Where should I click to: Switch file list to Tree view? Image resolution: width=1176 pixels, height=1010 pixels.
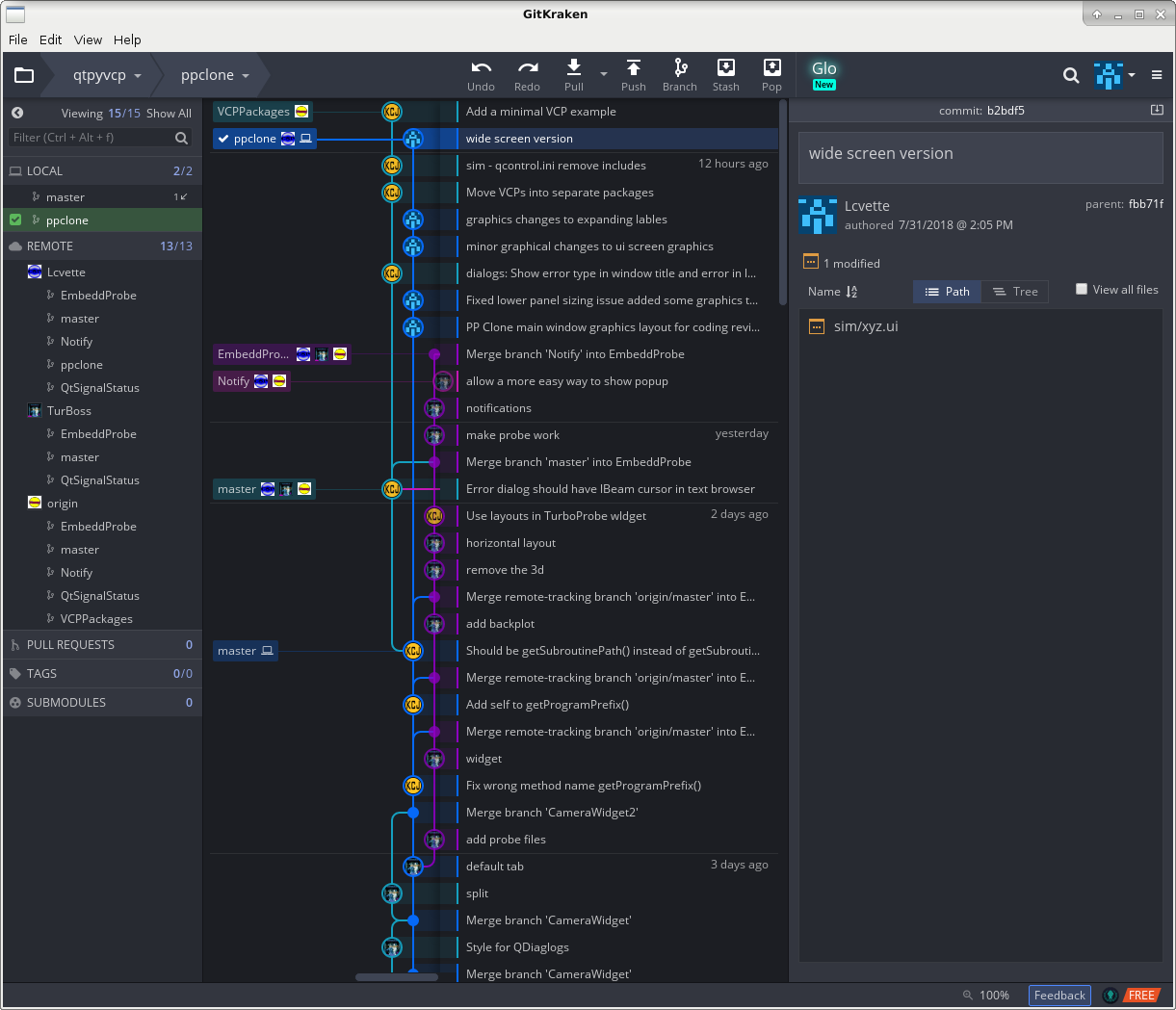1016,292
